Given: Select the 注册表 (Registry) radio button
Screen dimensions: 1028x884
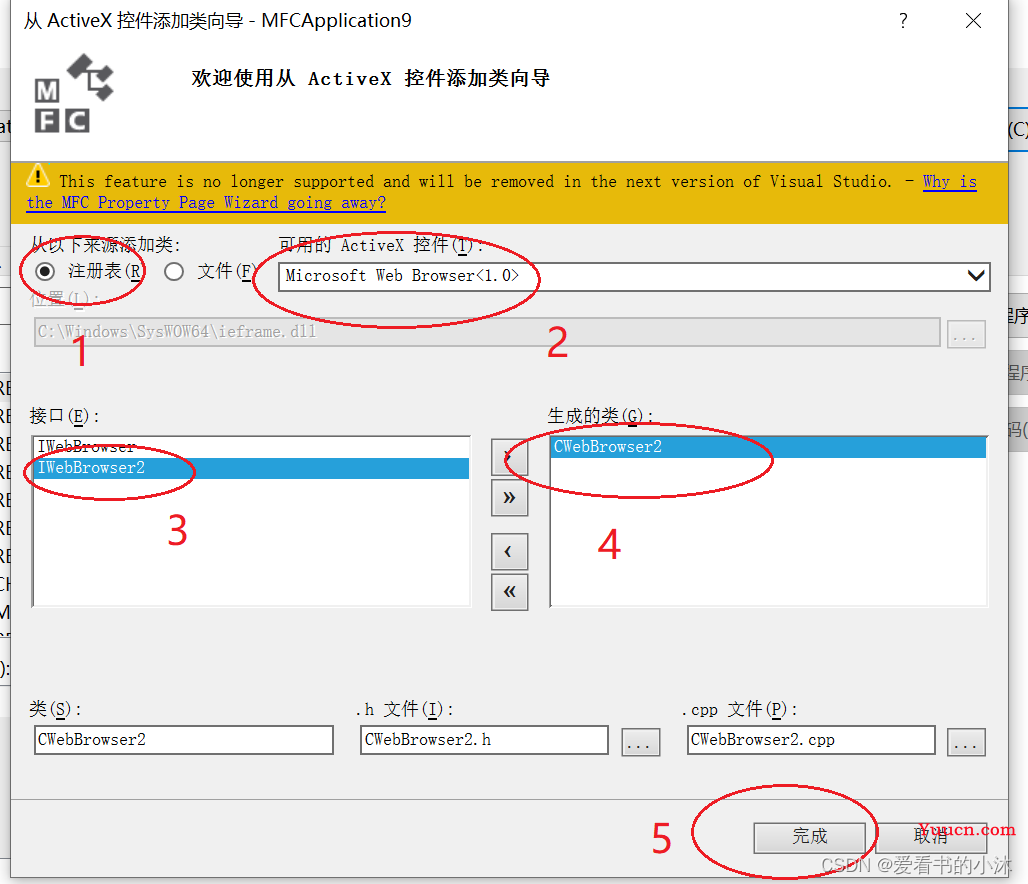Looking at the screenshot, I should pos(45,271).
